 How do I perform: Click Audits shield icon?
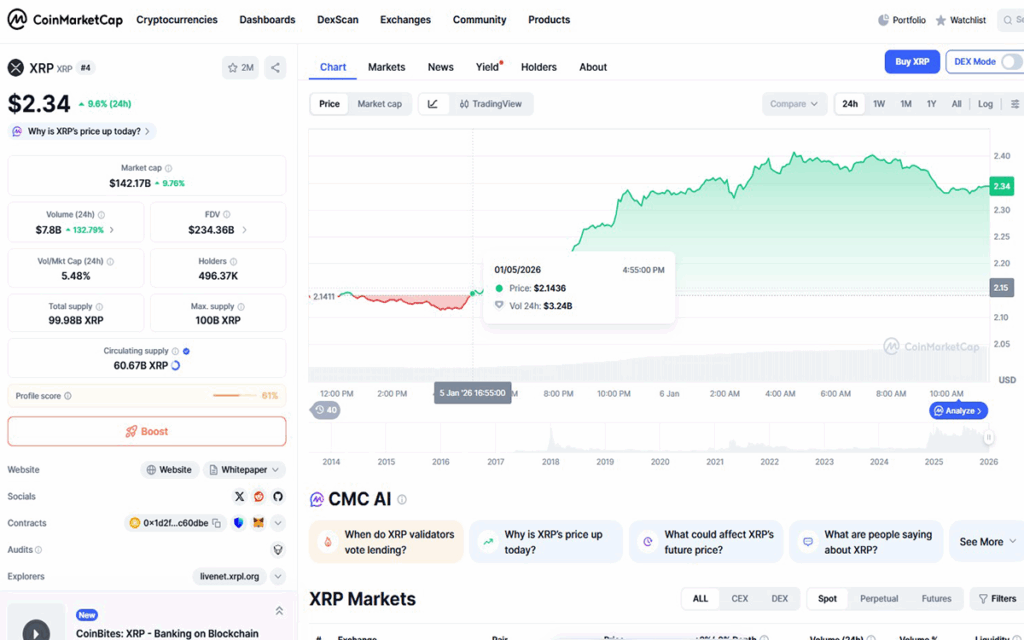278,550
